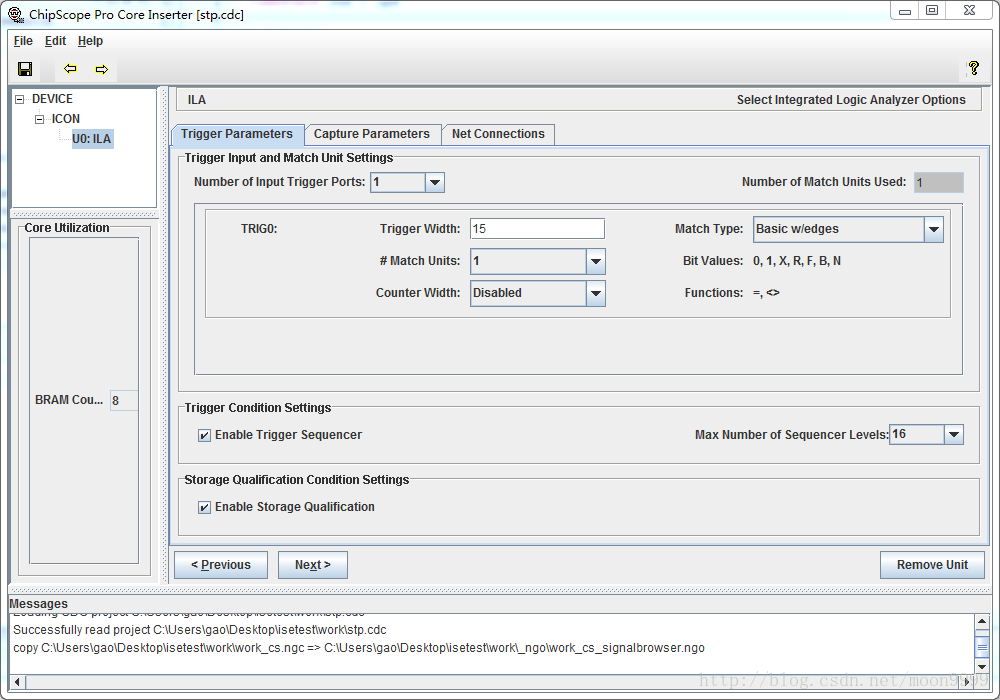The width and height of the screenshot is (1000, 700).
Task: Minimize the ChipScope window
Action: click(x=904, y=11)
